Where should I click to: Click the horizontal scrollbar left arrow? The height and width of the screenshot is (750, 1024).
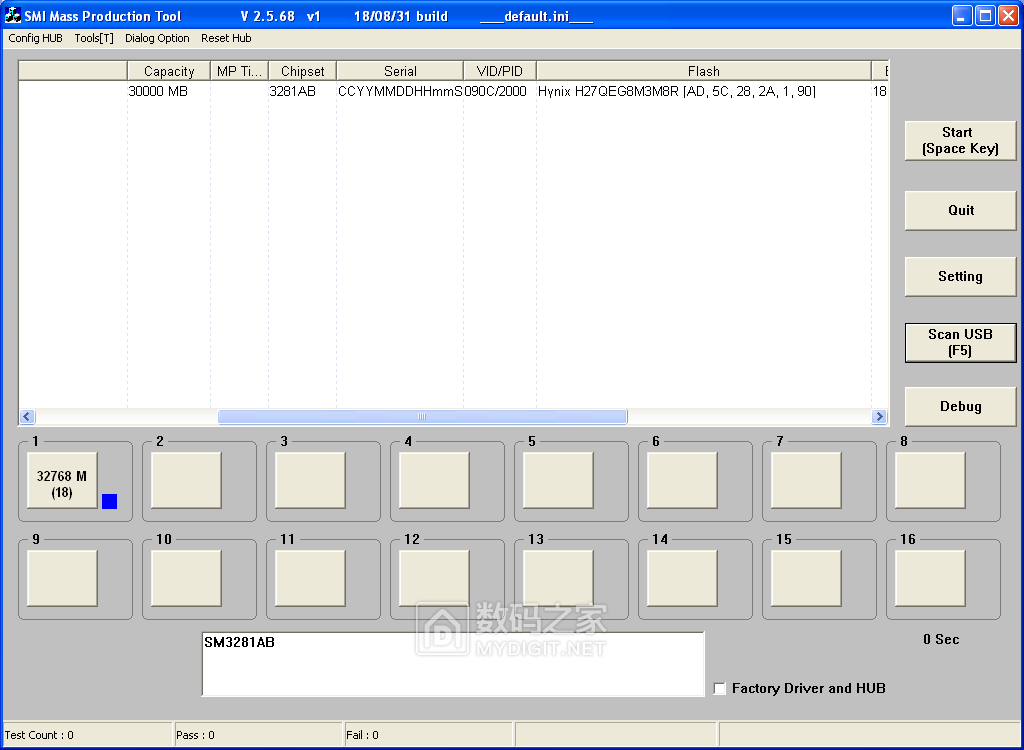click(27, 416)
